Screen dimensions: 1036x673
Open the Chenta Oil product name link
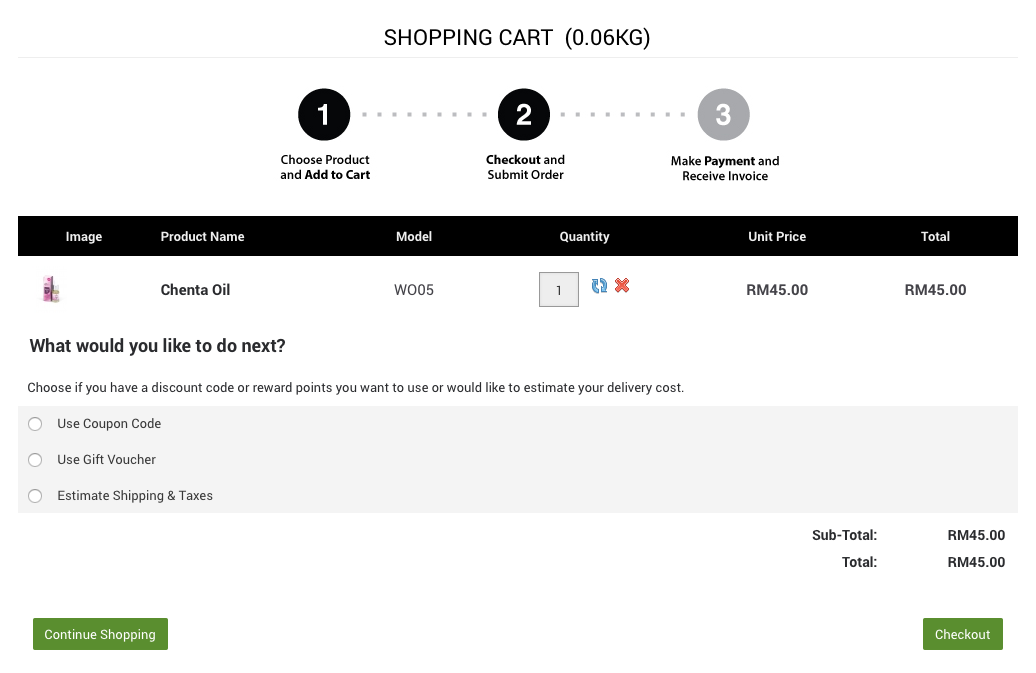195,290
